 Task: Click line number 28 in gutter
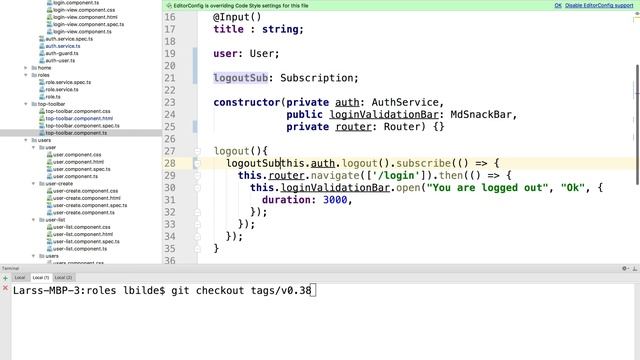170,163
